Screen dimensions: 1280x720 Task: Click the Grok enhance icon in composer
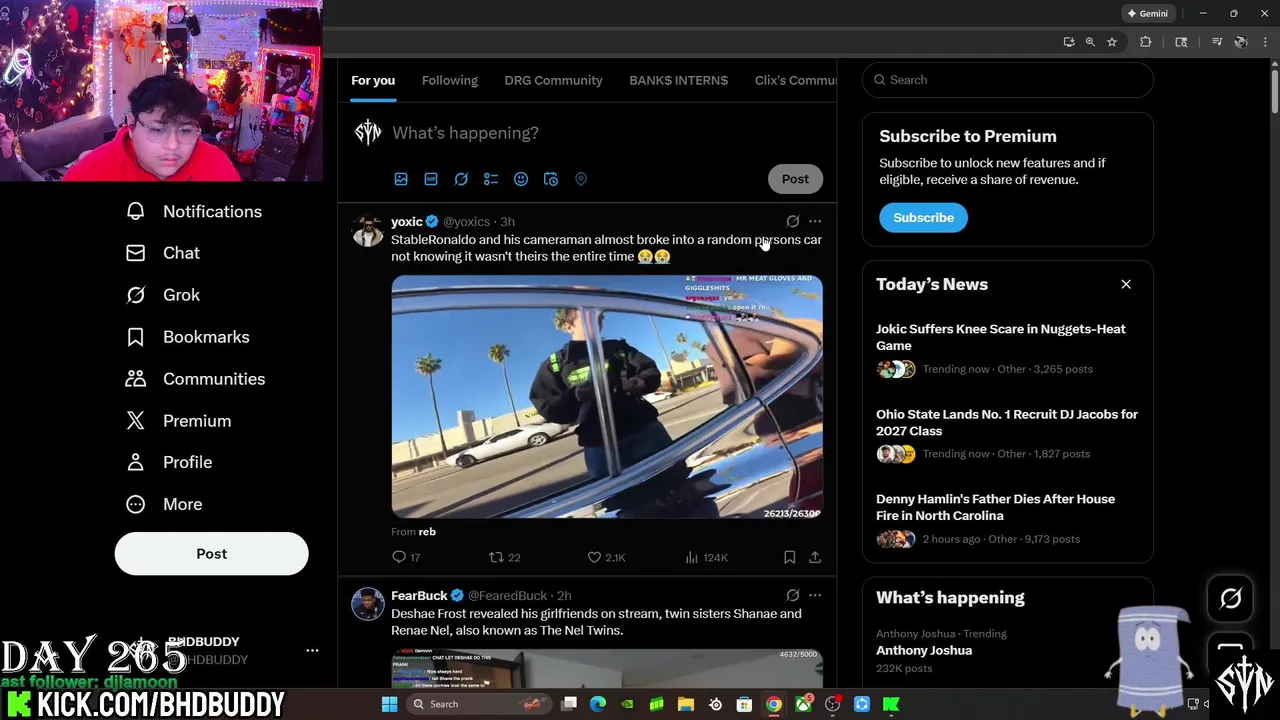click(461, 179)
